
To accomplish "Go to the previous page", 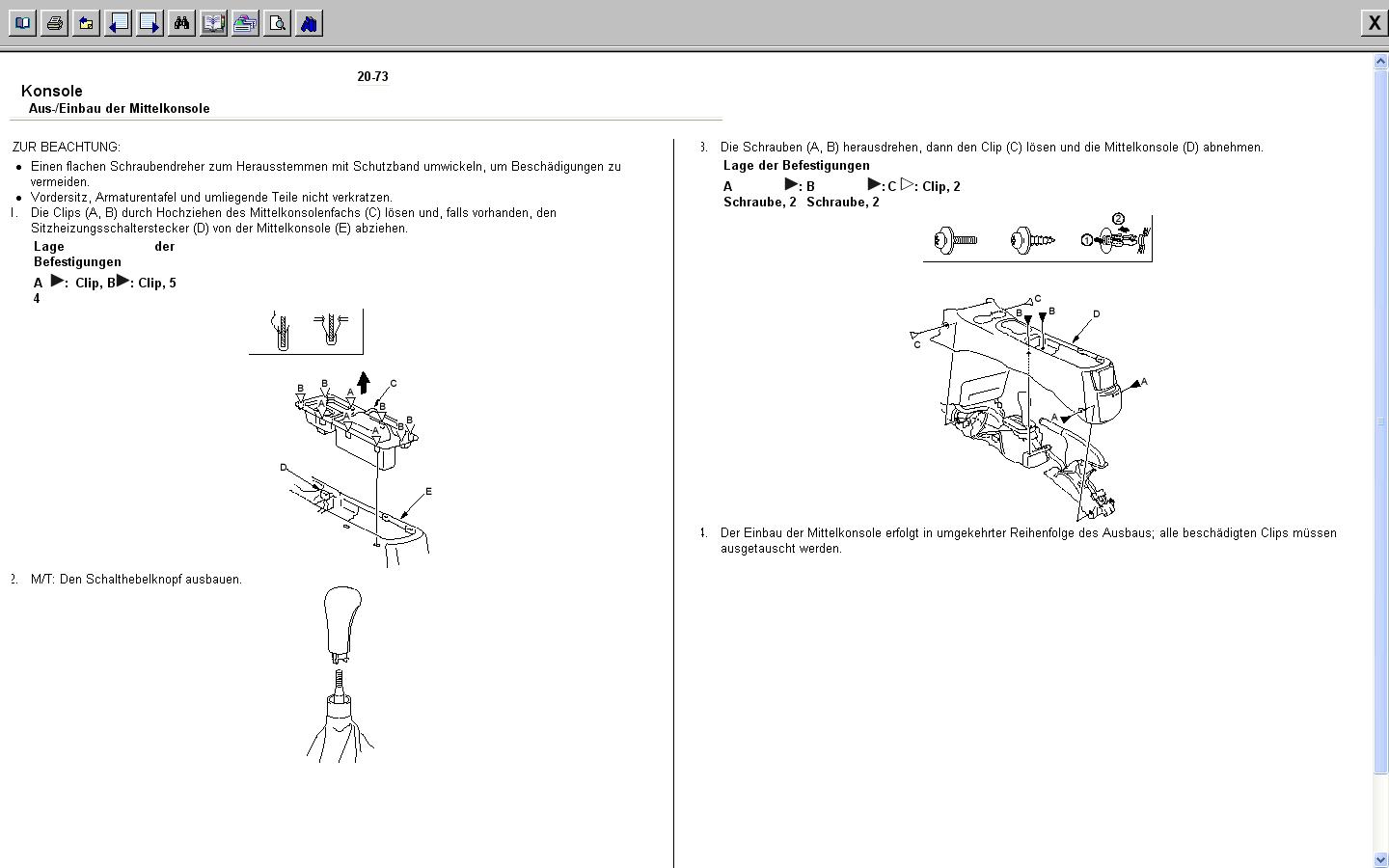I will coord(118,23).
